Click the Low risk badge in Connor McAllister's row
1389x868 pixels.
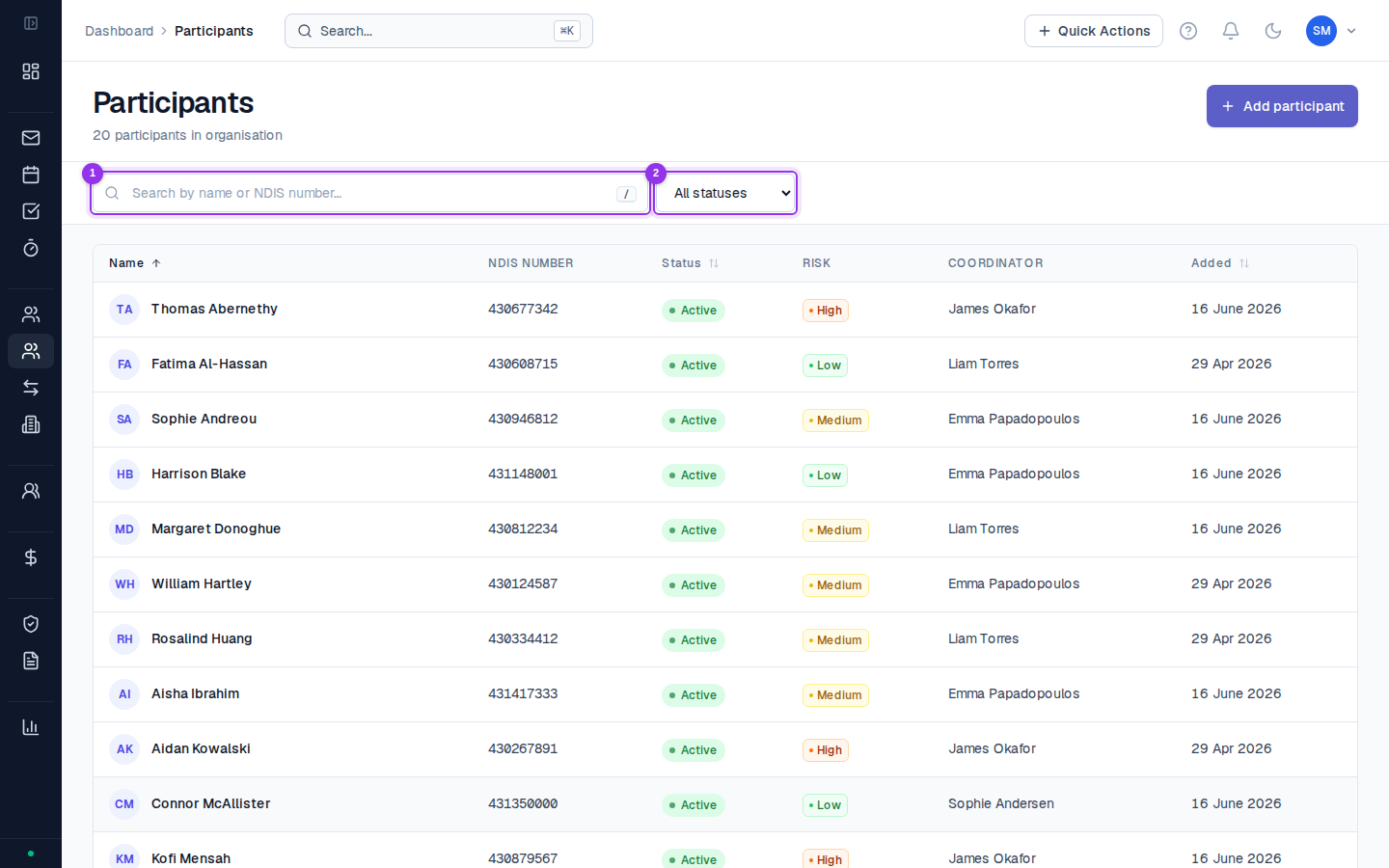click(825, 805)
